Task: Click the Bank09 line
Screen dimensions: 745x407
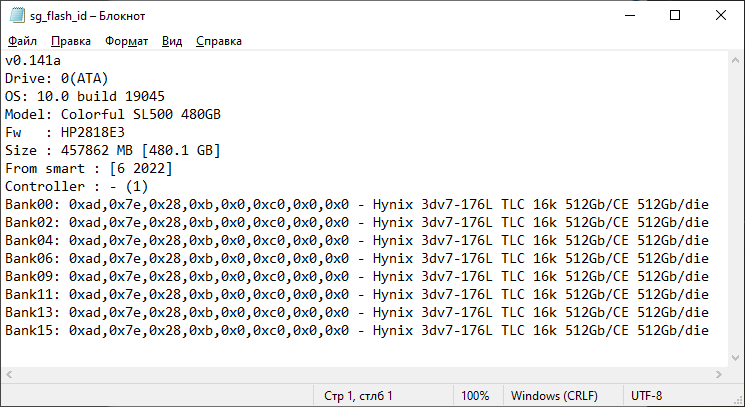Action: pos(357,276)
